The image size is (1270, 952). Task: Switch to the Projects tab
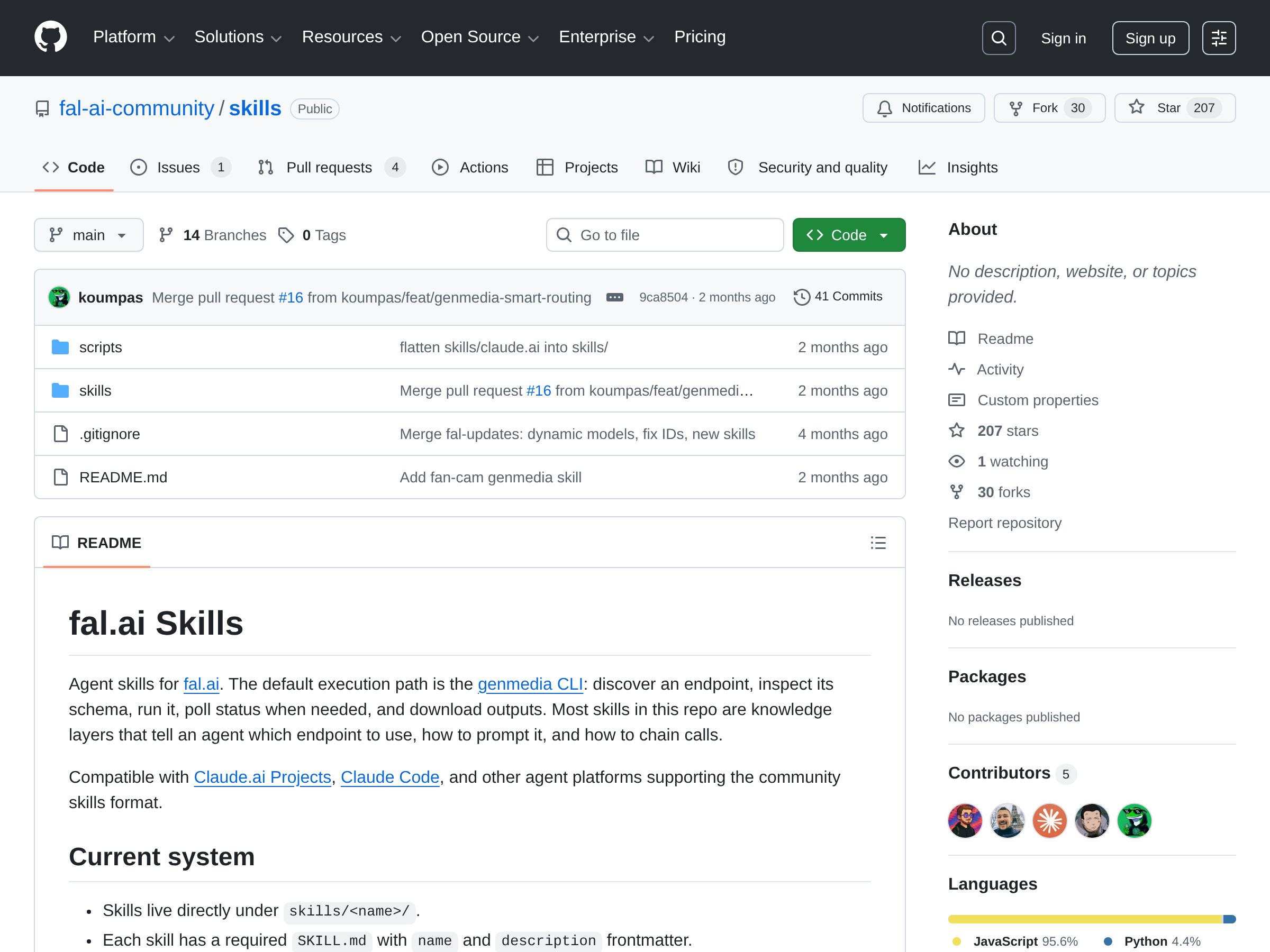577,168
